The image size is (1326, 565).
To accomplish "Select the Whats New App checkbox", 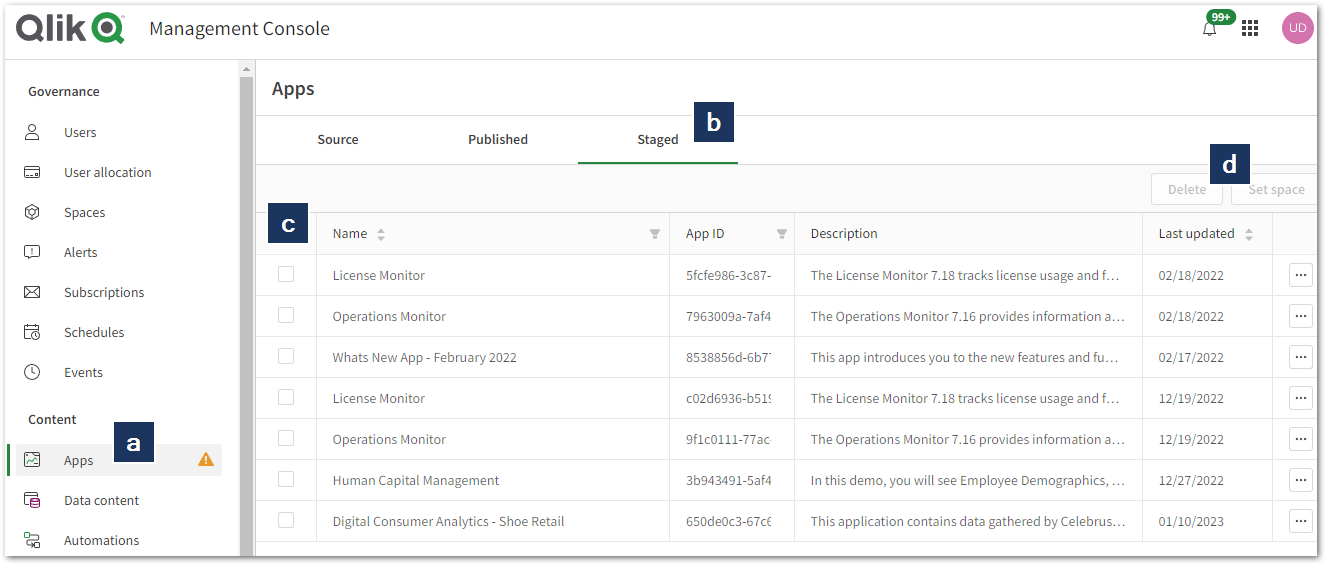I will click(286, 356).
